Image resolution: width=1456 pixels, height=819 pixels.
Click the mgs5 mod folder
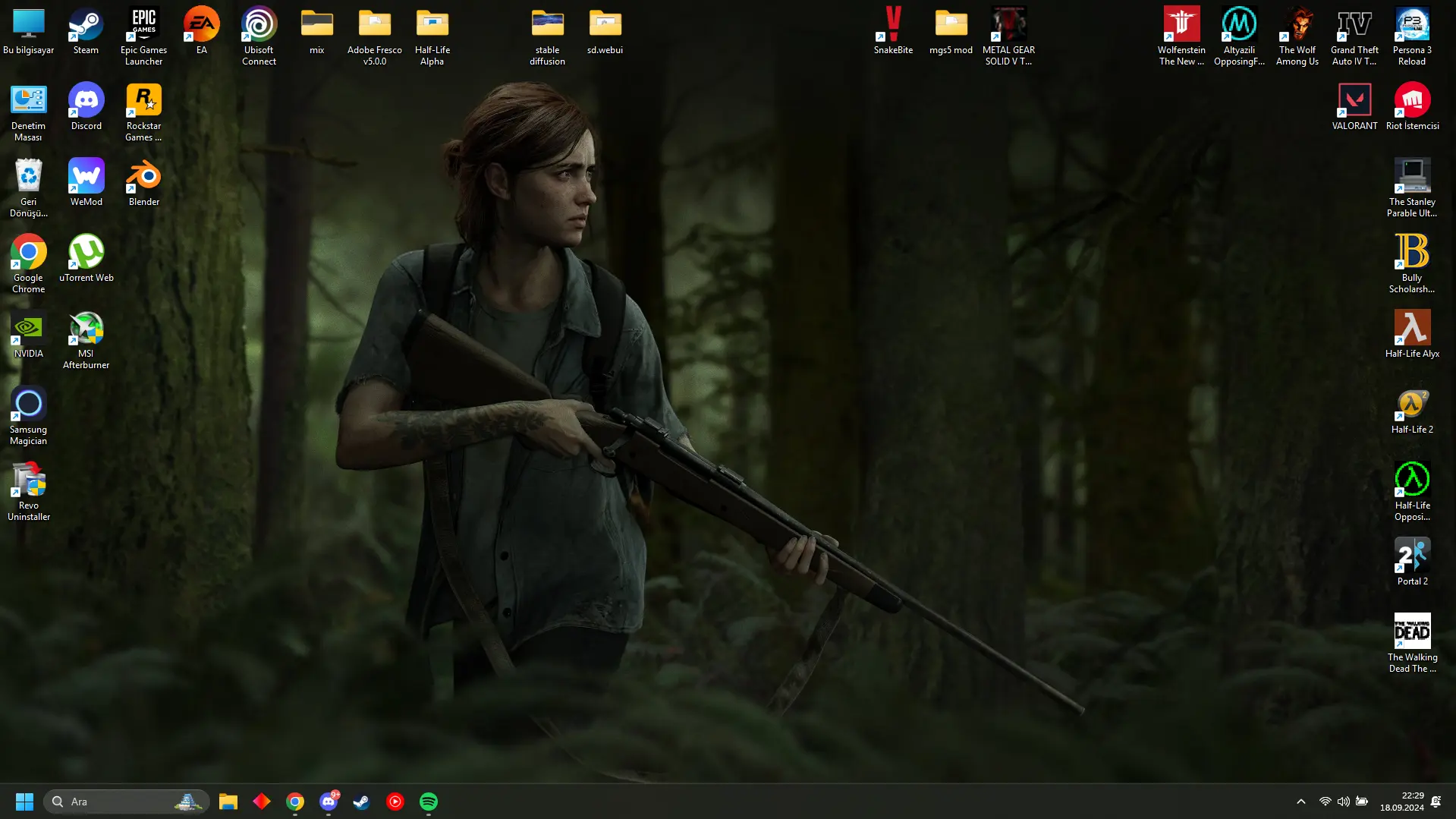click(x=951, y=32)
